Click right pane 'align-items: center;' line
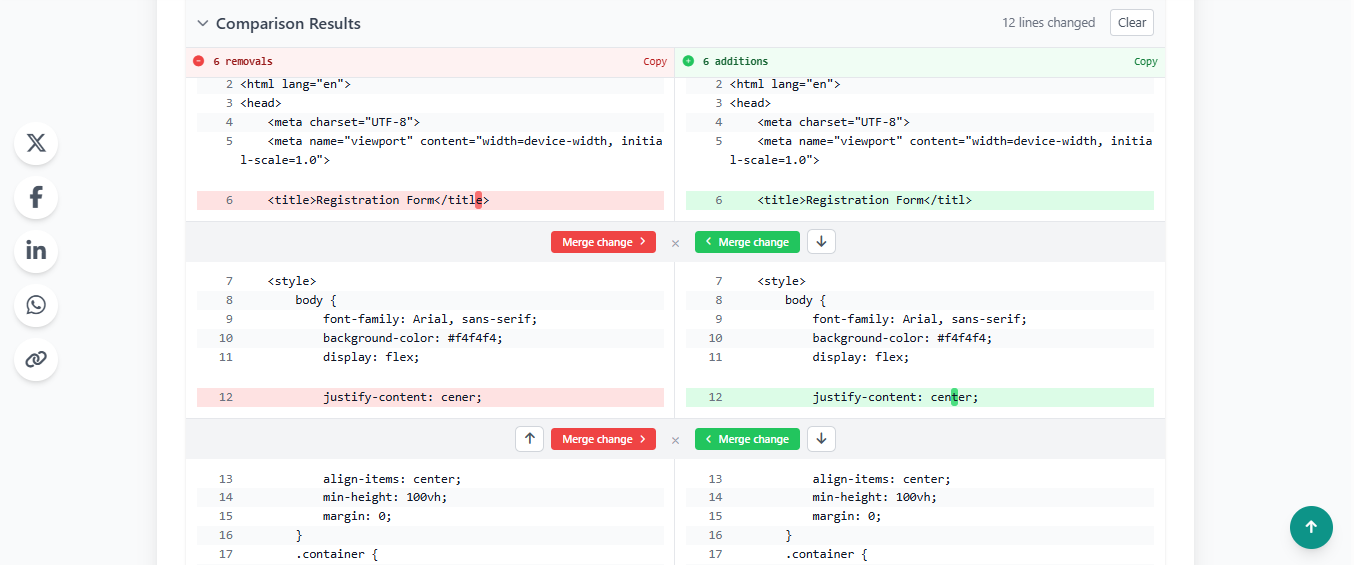 point(920,478)
